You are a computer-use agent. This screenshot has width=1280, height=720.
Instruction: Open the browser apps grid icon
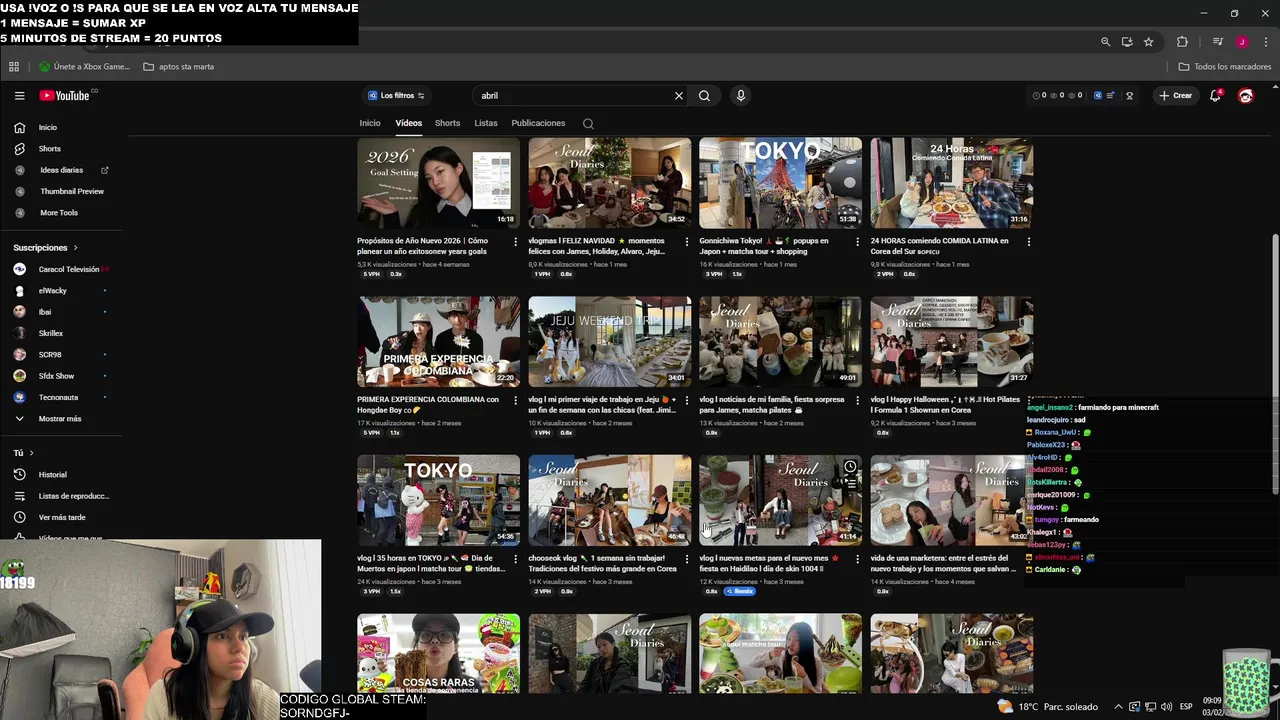[14, 67]
